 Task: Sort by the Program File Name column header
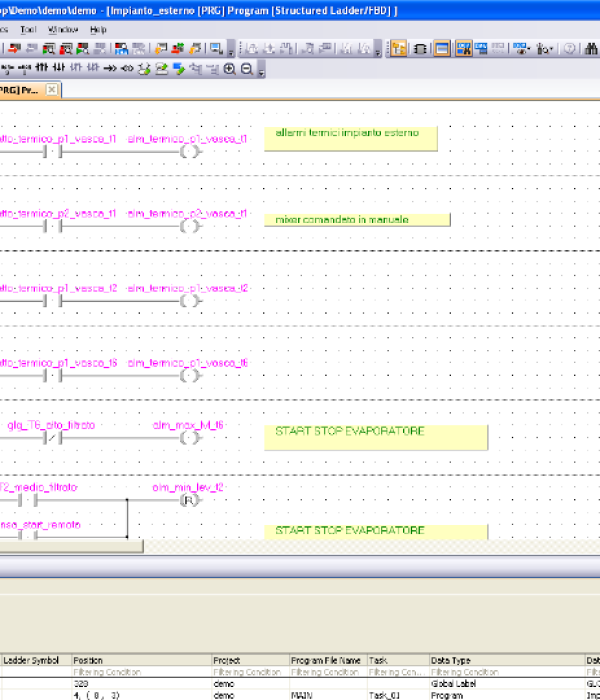pos(328,660)
